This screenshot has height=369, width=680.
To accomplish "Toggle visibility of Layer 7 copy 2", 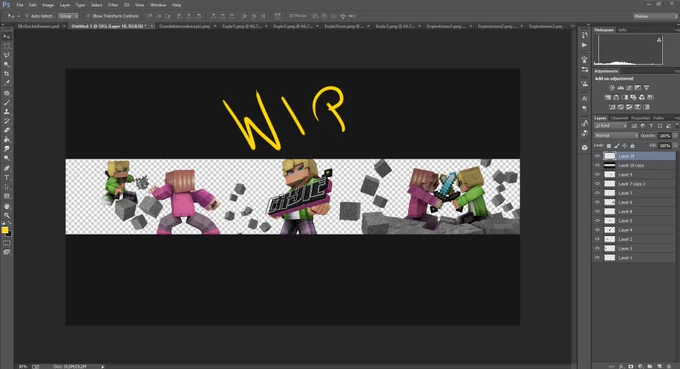I will tap(597, 184).
